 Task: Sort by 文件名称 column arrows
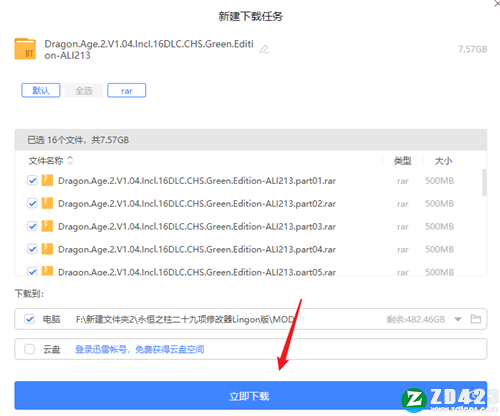click(70, 161)
